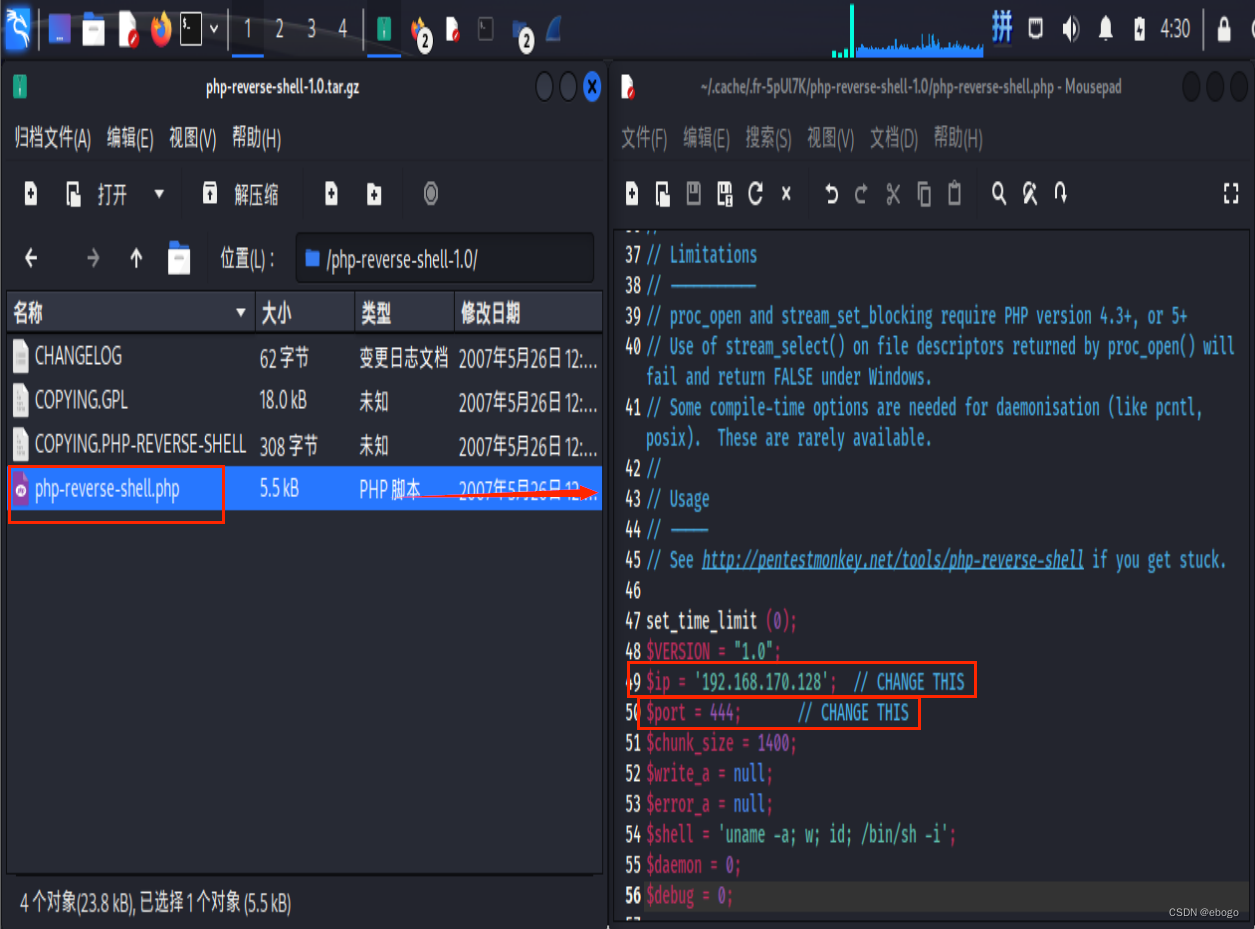Click the add folder icon in archive manager
Viewport: 1255px width, 929px height.
(374, 194)
